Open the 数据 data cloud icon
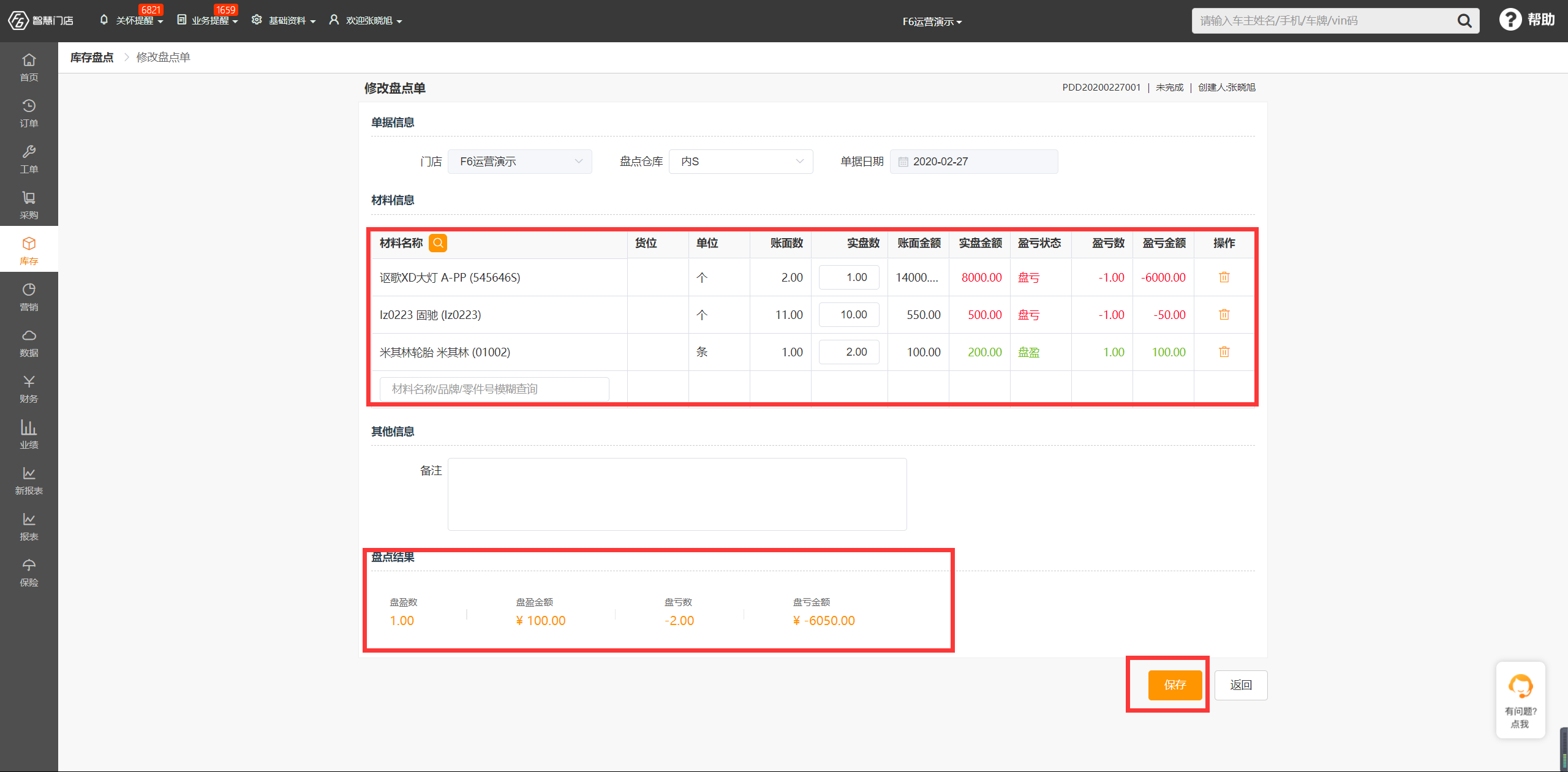The image size is (1568, 772). [29, 342]
